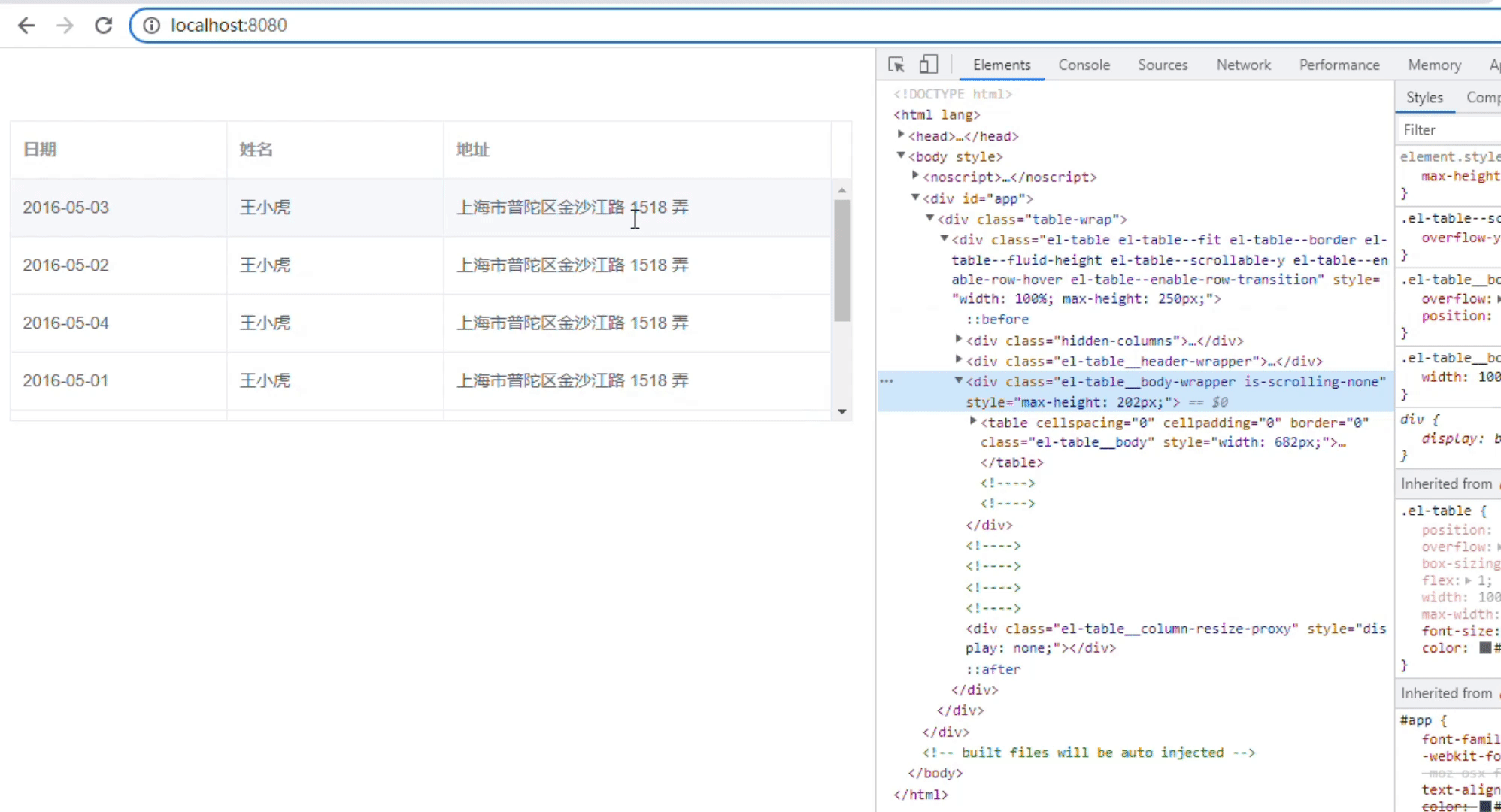Open the Network tab
Viewport: 1501px width, 812px height.
(x=1243, y=65)
